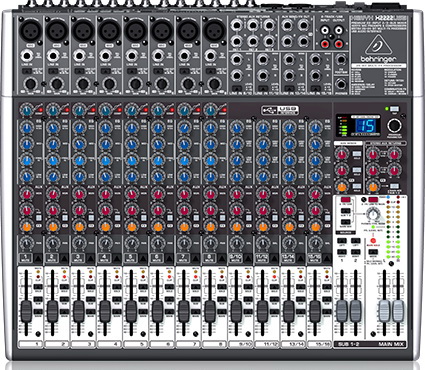Click the channel 1 XLR mic input
The height and width of the screenshot is (370, 425).
pyautogui.click(x=31, y=30)
